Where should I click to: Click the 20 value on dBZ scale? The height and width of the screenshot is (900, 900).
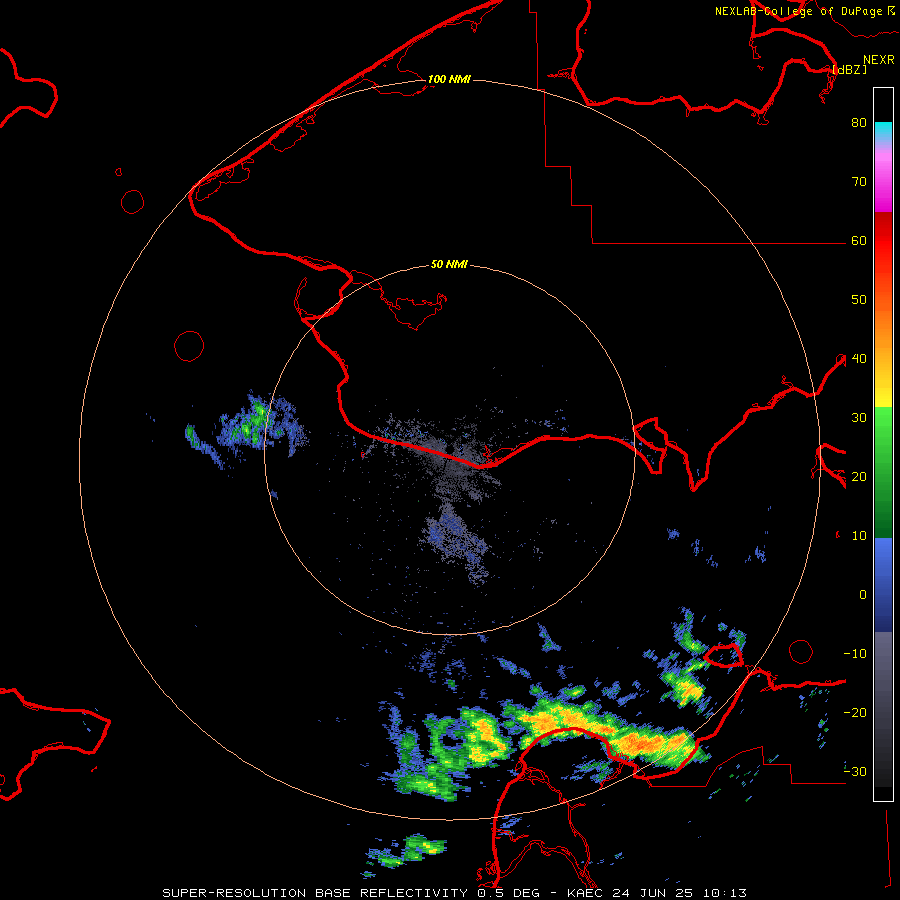(859, 477)
